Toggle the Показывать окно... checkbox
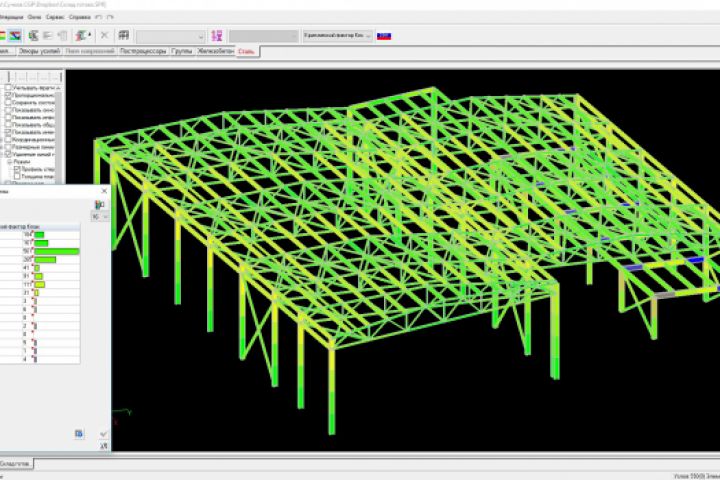 pos(8,110)
